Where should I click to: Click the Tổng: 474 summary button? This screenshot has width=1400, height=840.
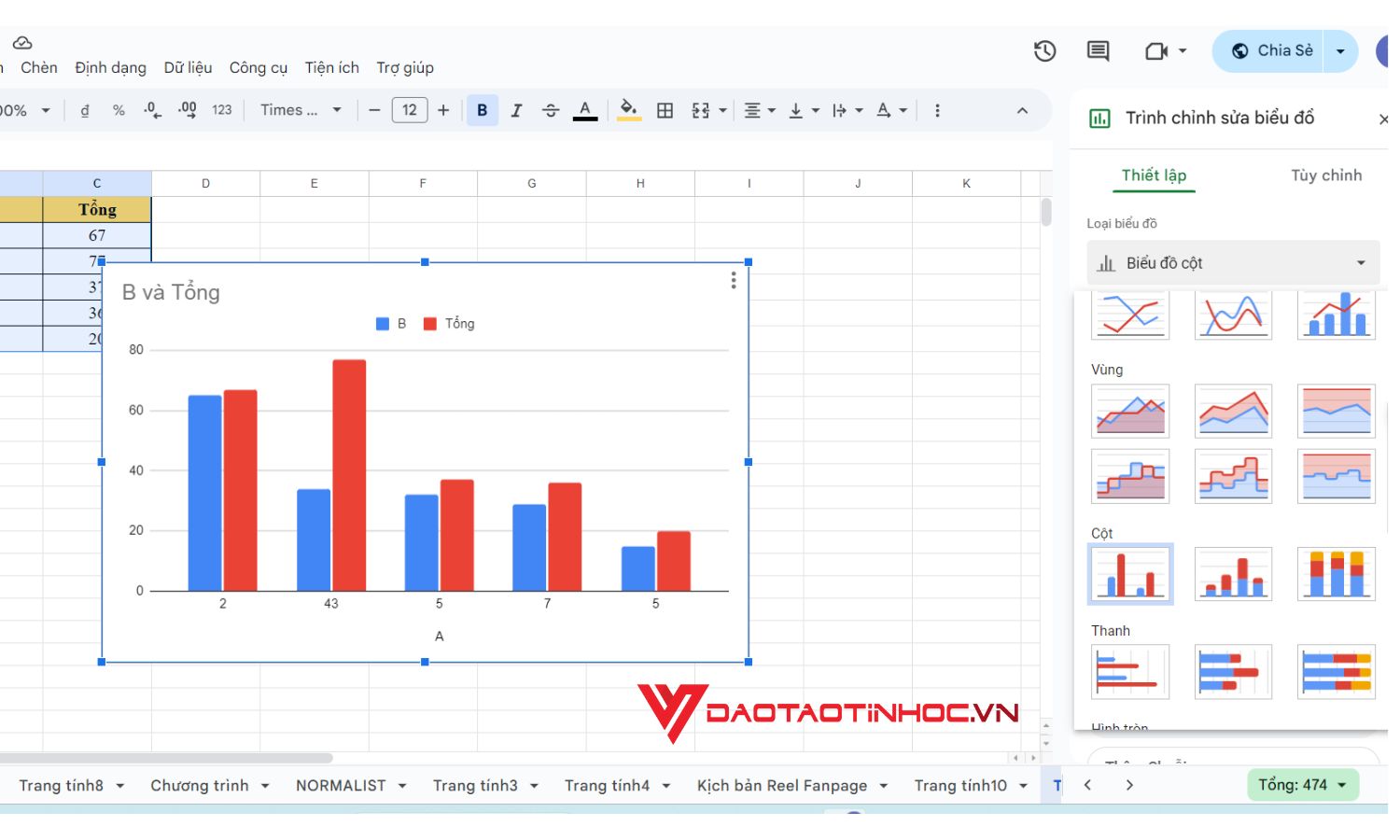point(1301,785)
